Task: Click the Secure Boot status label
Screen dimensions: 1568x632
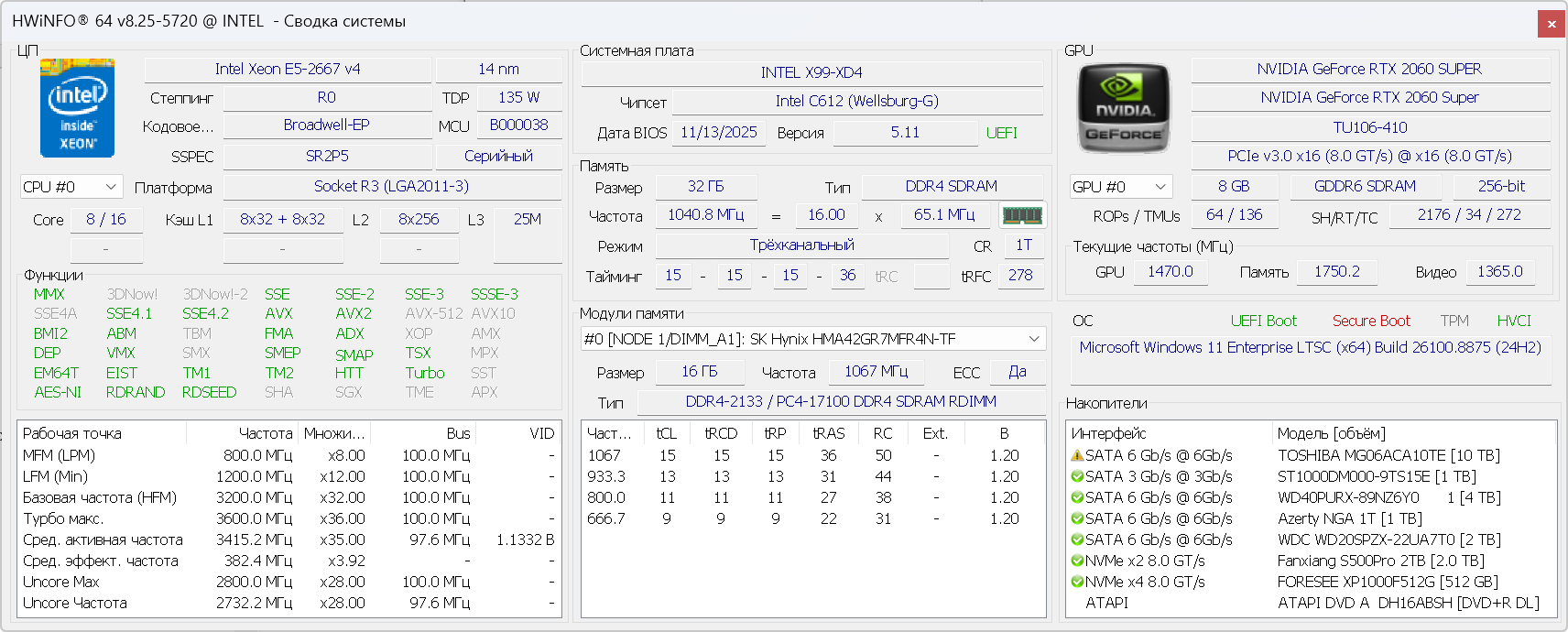Action: tap(1371, 321)
